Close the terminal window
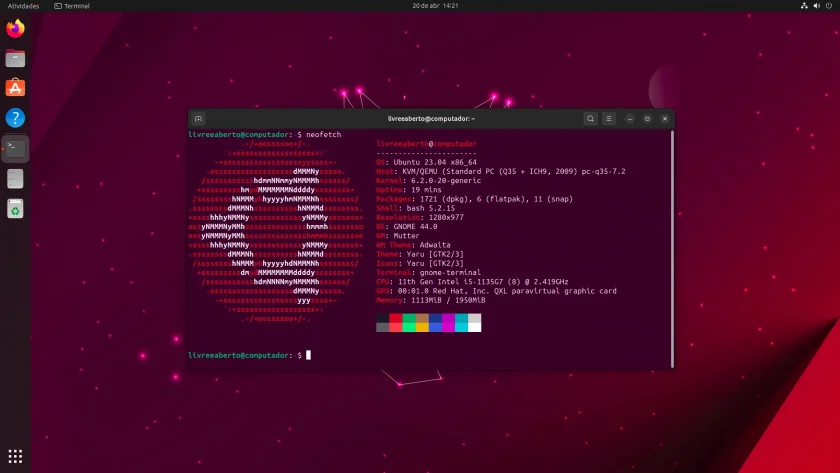This screenshot has width=840, height=473. click(x=665, y=119)
